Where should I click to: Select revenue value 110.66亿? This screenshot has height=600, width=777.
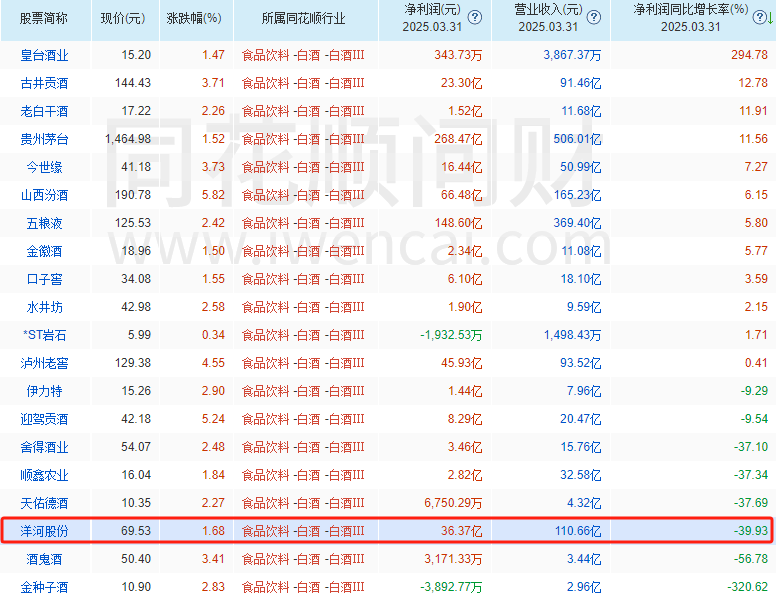pos(578,531)
